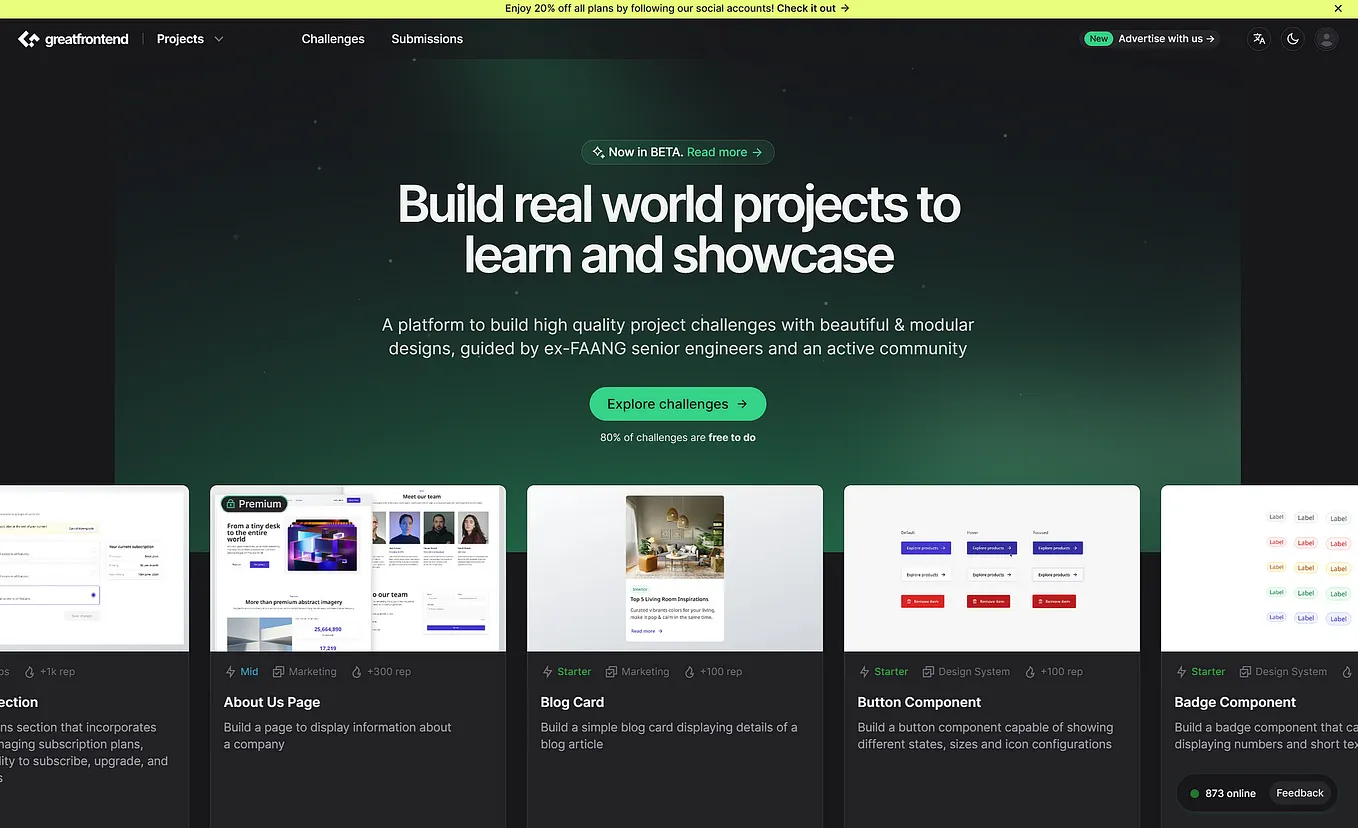Open the Badge Component preview thumbnail
This screenshot has width=1358, height=828.
point(1259,568)
